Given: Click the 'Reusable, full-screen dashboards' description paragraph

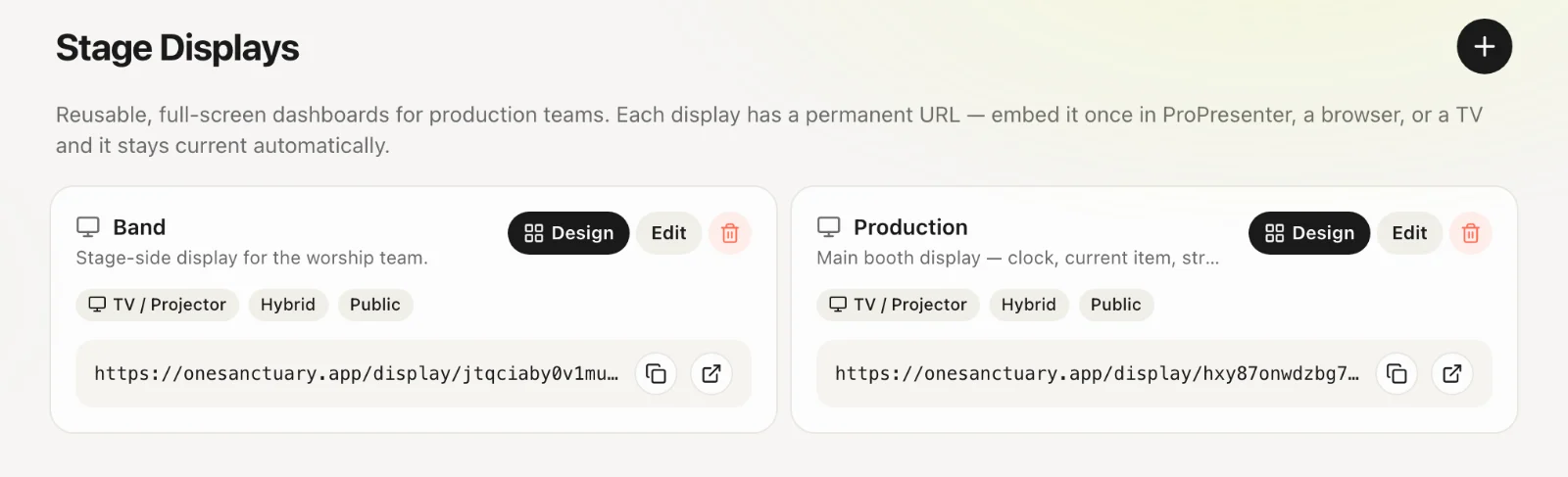Looking at the screenshot, I should pyautogui.click(x=769, y=129).
